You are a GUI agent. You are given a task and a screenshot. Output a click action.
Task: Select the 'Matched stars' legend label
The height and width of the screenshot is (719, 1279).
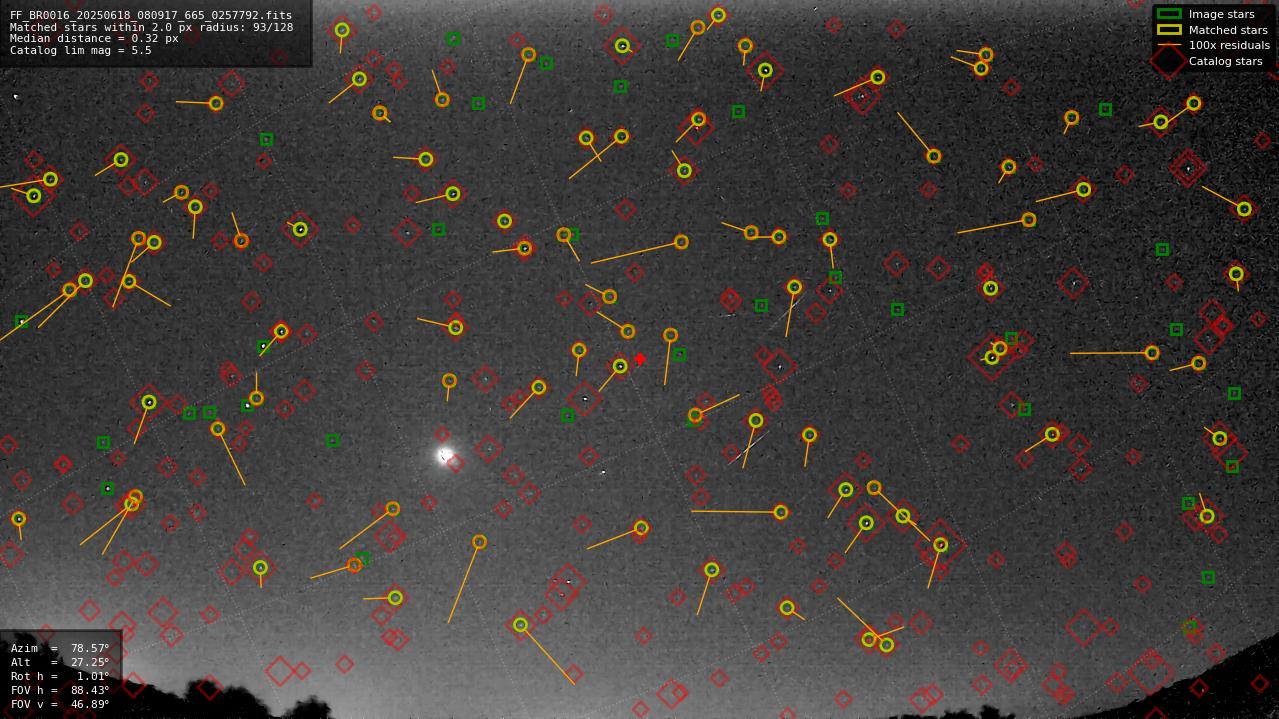[x=1228, y=30]
